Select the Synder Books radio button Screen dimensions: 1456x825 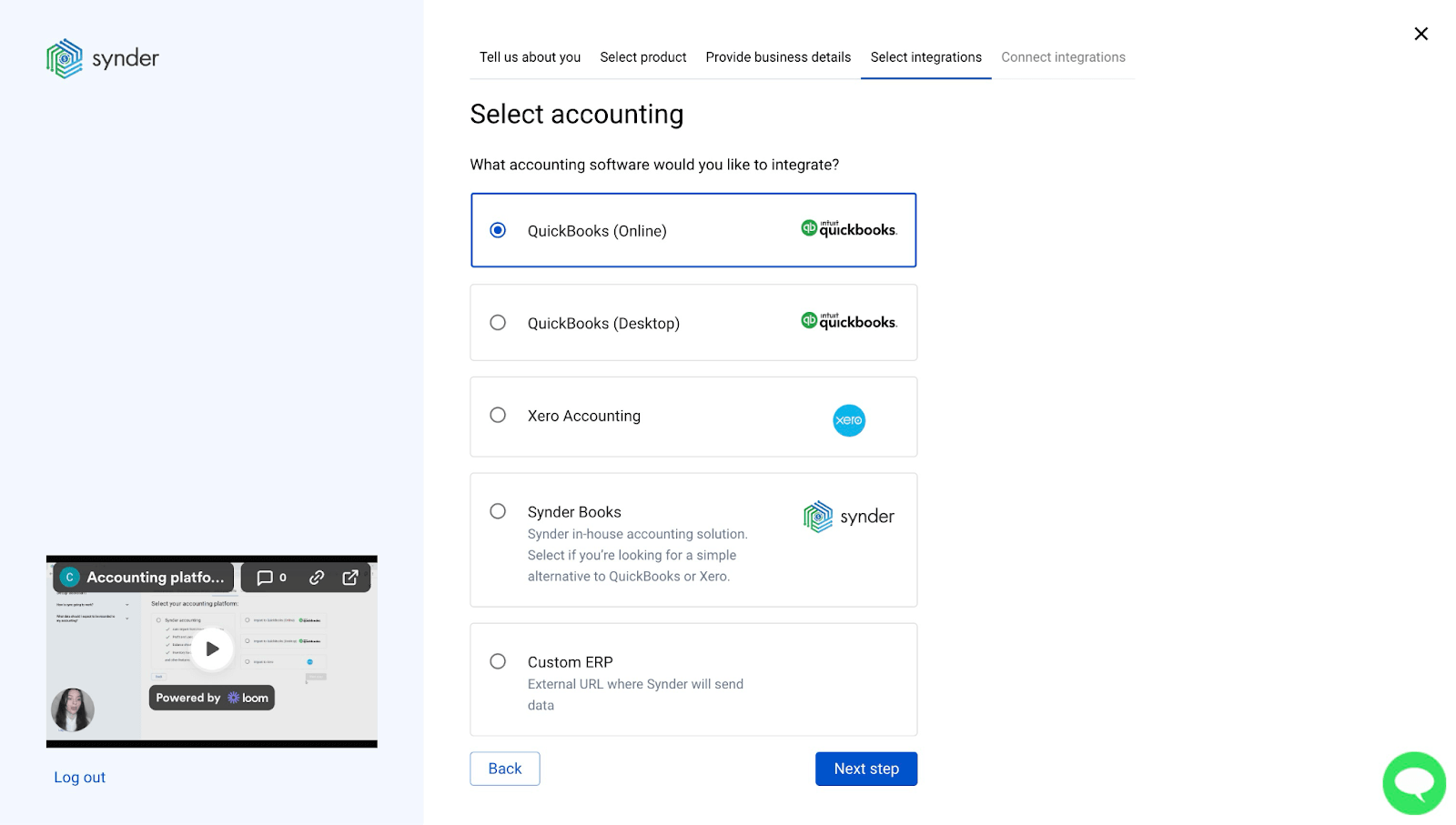click(498, 511)
